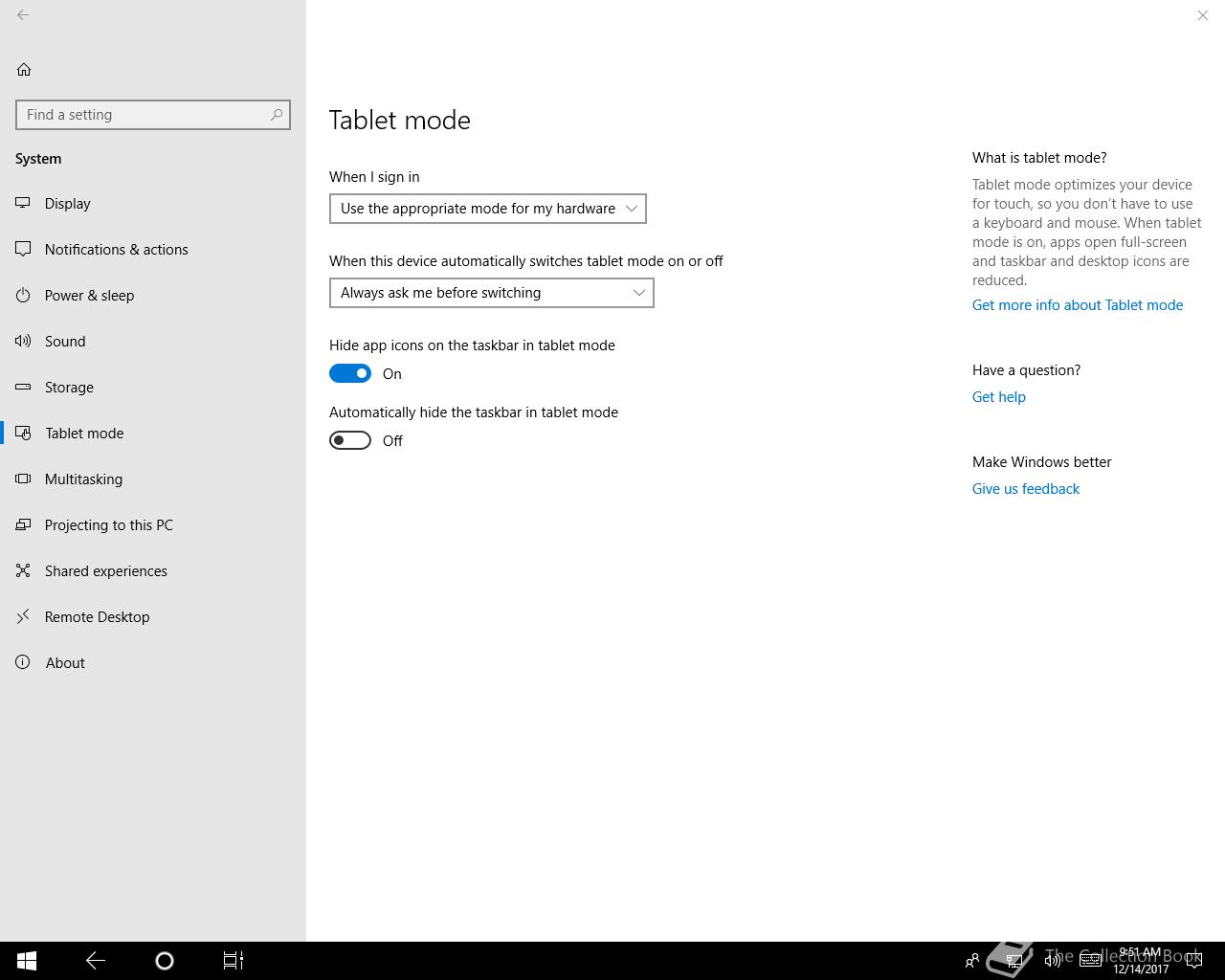This screenshot has height=980, width=1225.
Task: Open Cortana circle on the taskbar
Action: pyautogui.click(x=165, y=961)
